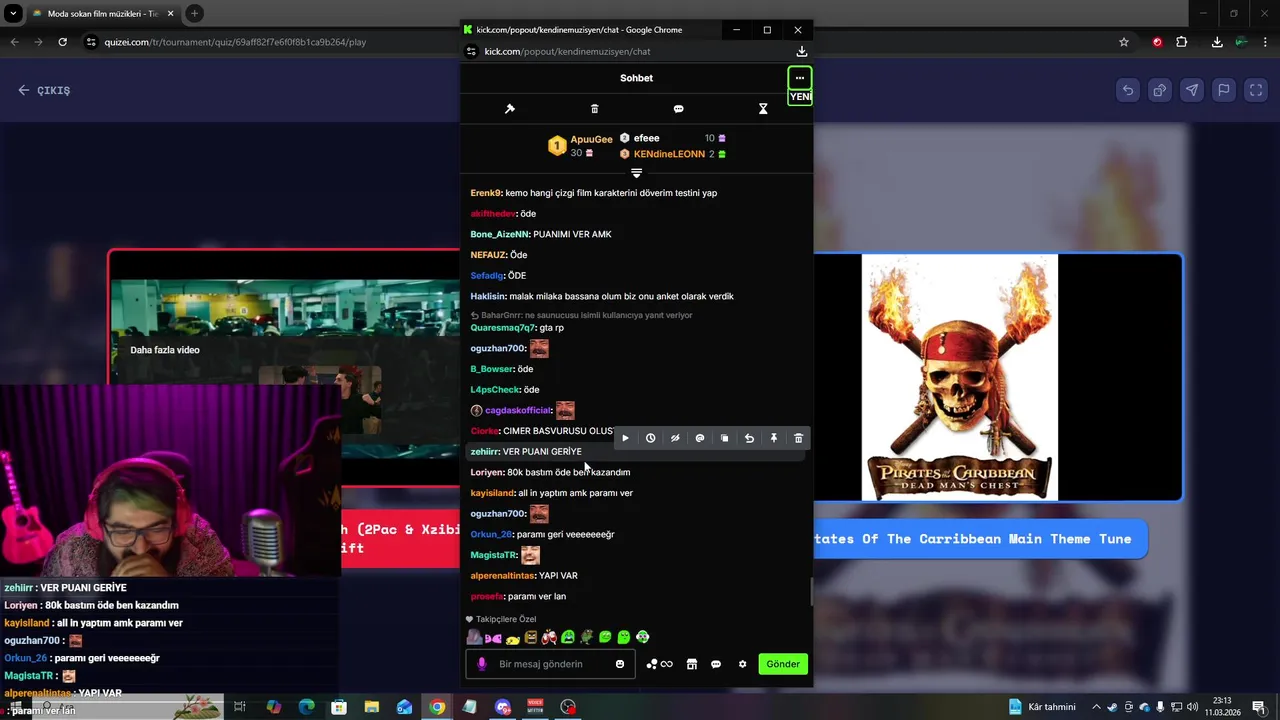The width and height of the screenshot is (1280, 720).
Task: Click the flag report button in Quizei
Action: pyautogui.click(x=1223, y=90)
